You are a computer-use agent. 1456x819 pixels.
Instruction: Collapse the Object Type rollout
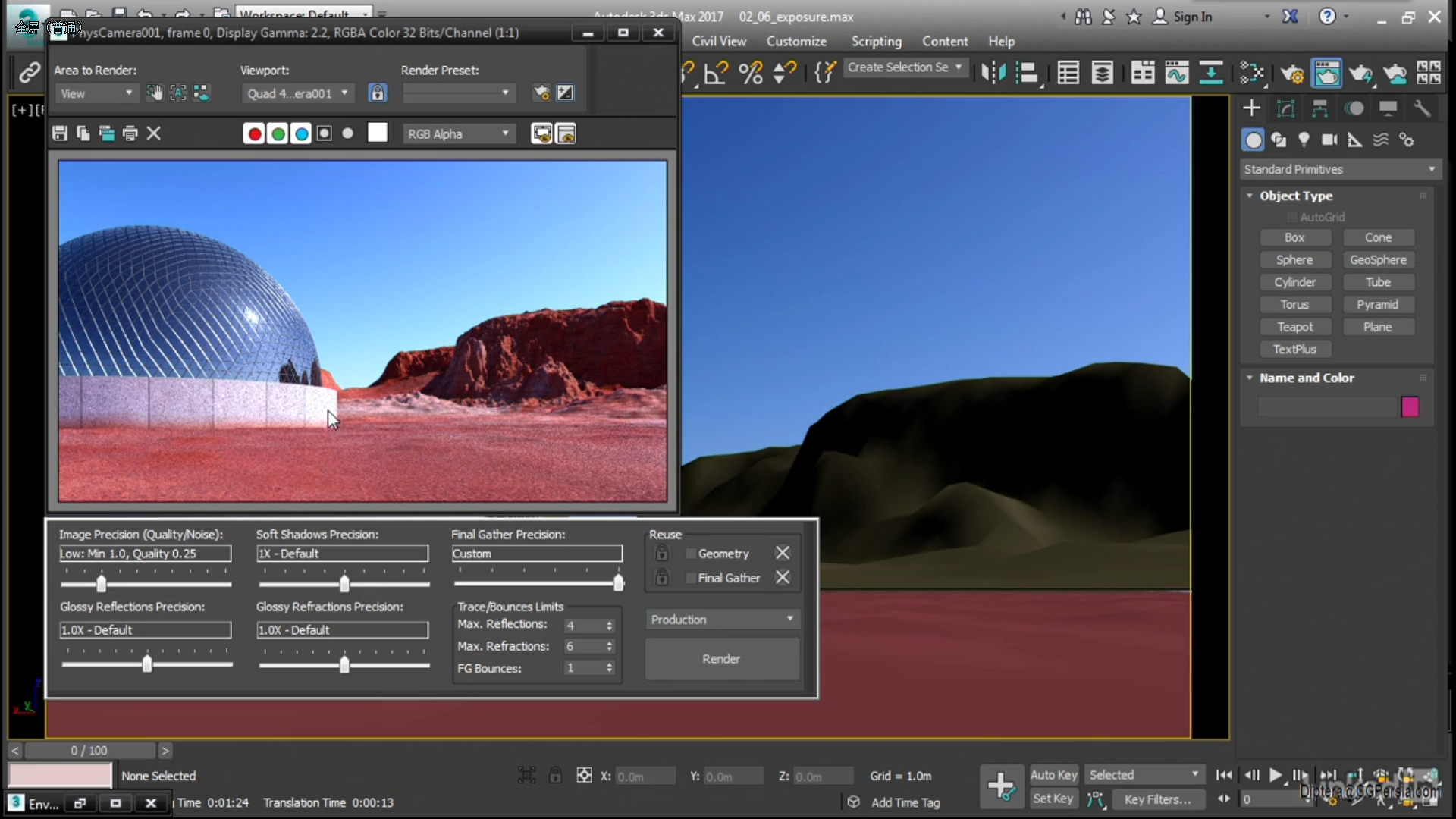pos(1250,196)
